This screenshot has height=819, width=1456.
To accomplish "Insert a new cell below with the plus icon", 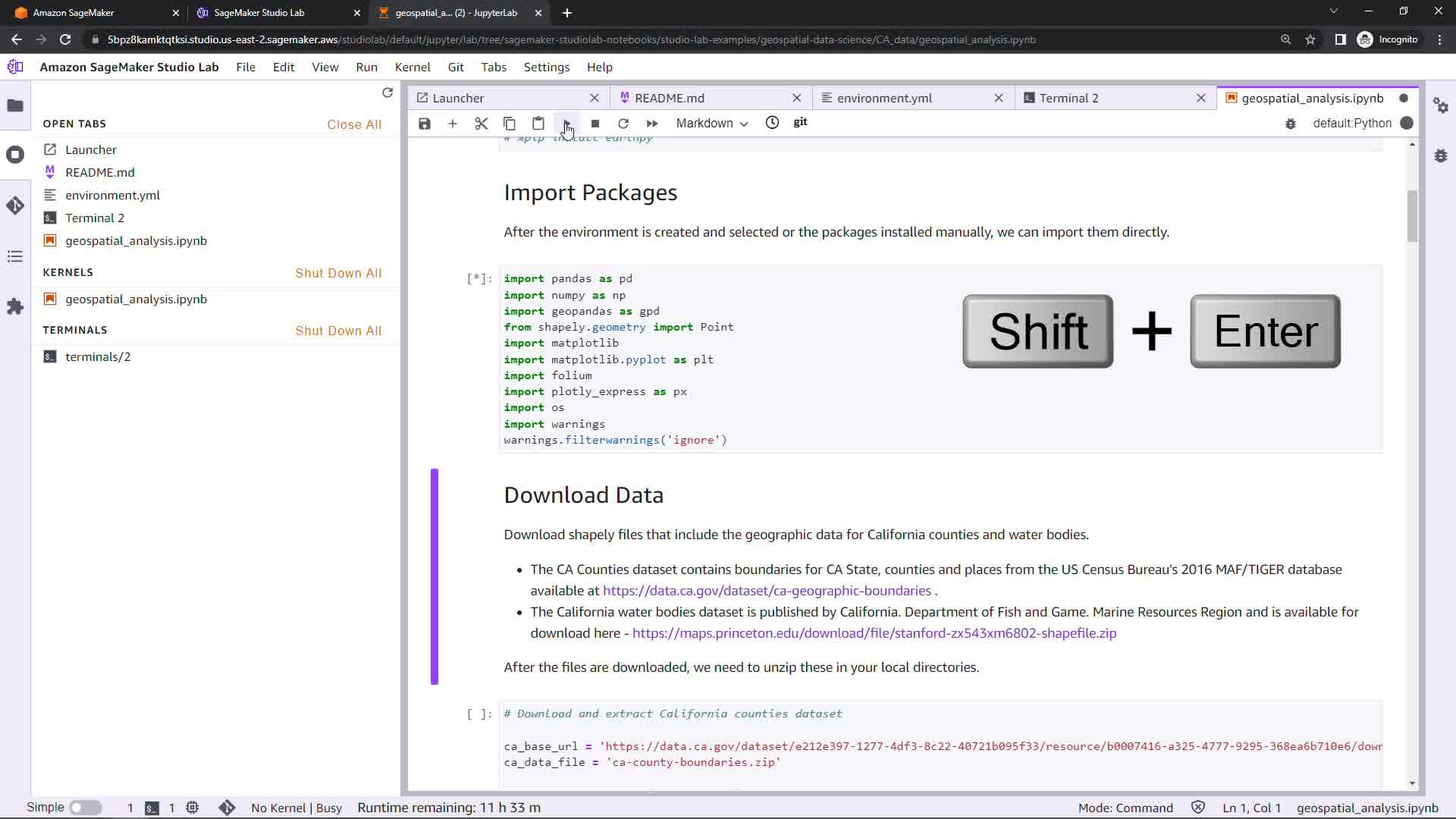I will click(x=453, y=124).
